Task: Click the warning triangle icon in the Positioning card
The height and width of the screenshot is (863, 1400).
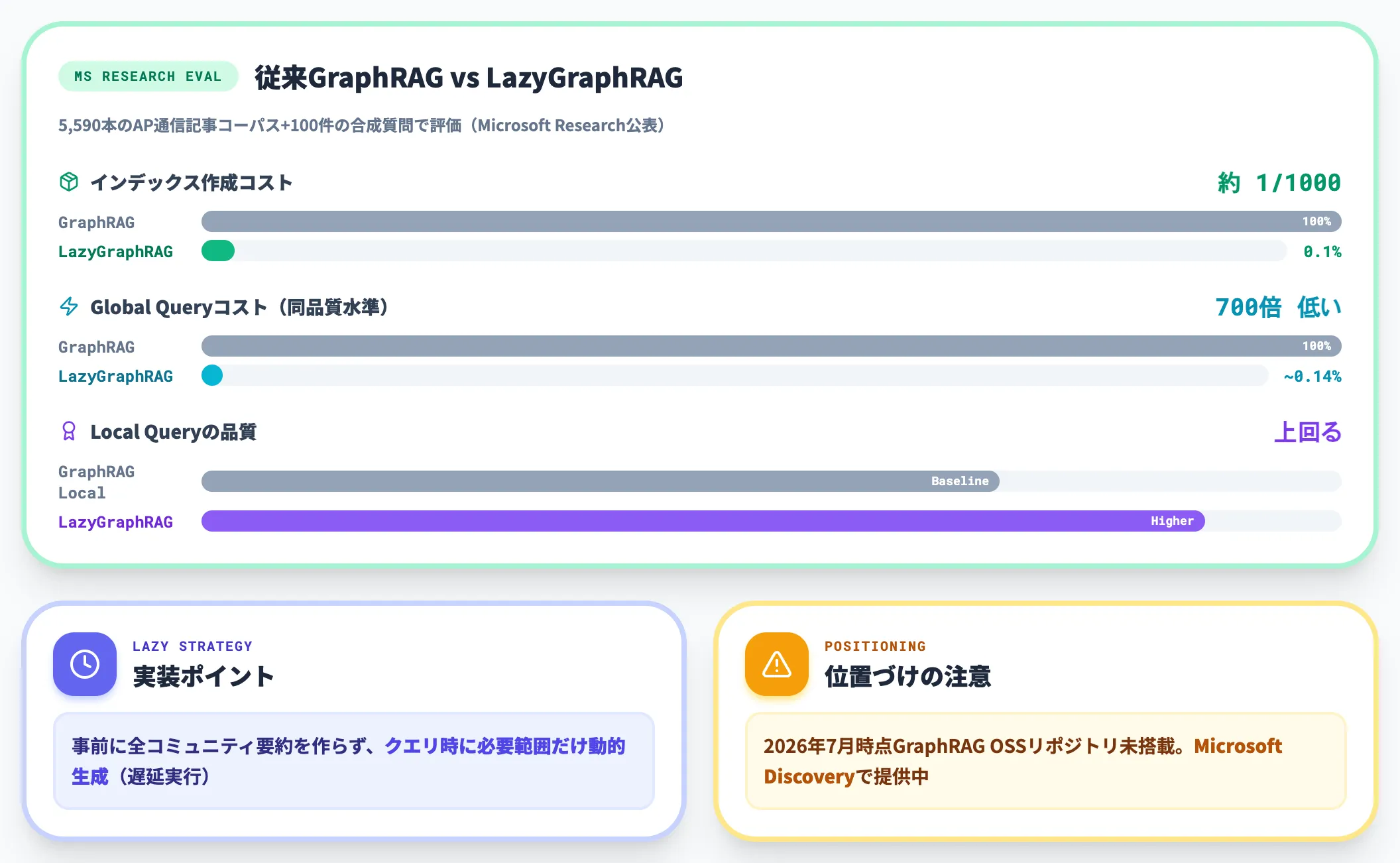Action: point(777,664)
